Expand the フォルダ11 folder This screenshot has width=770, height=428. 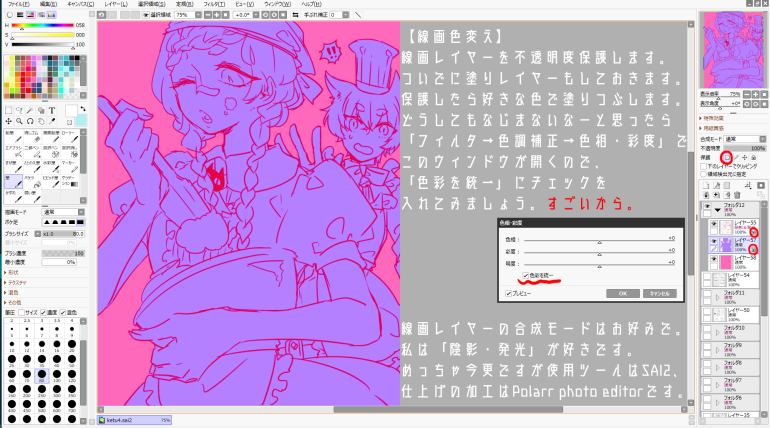click(717, 297)
